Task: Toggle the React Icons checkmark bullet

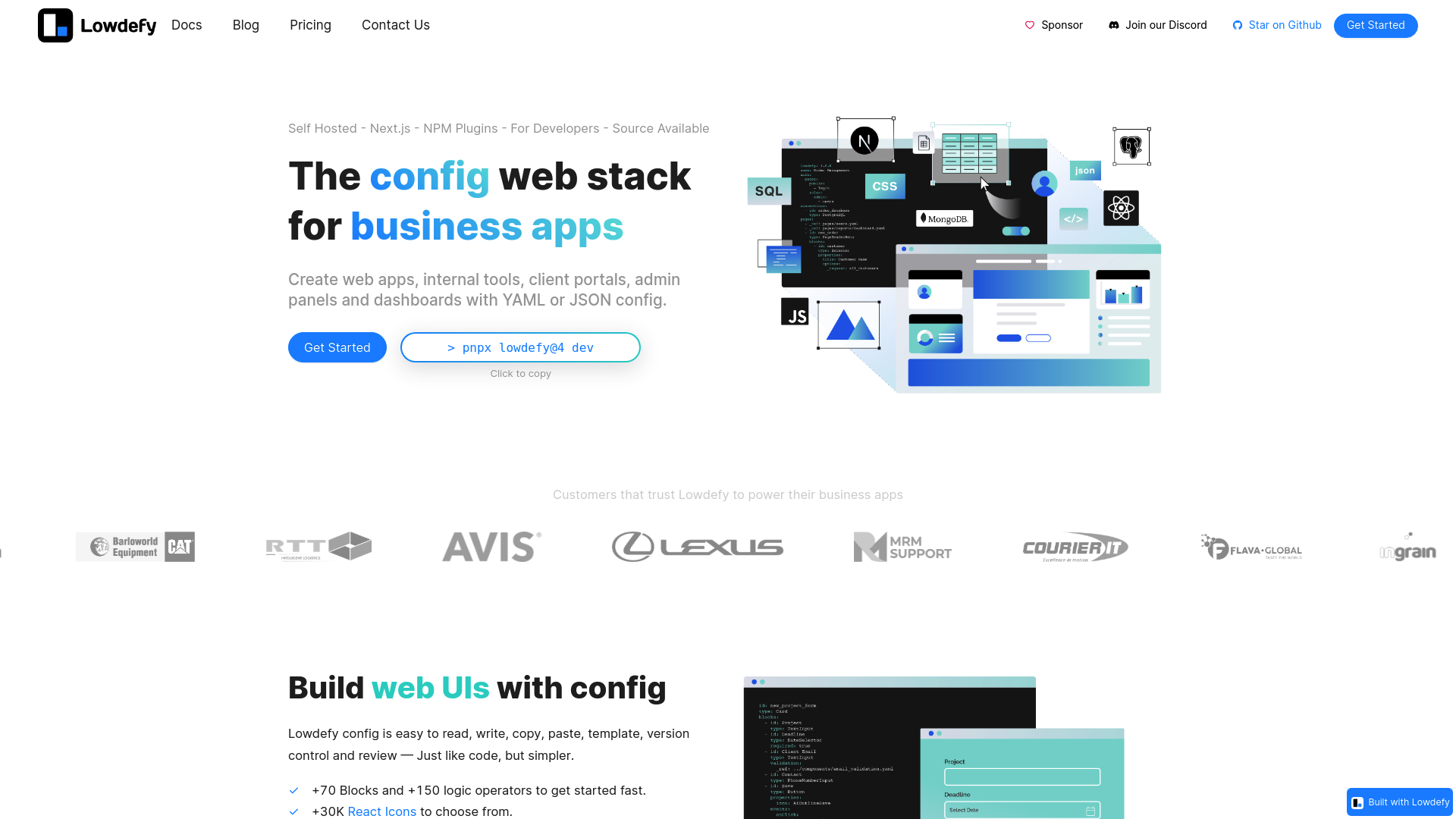Action: (x=294, y=812)
